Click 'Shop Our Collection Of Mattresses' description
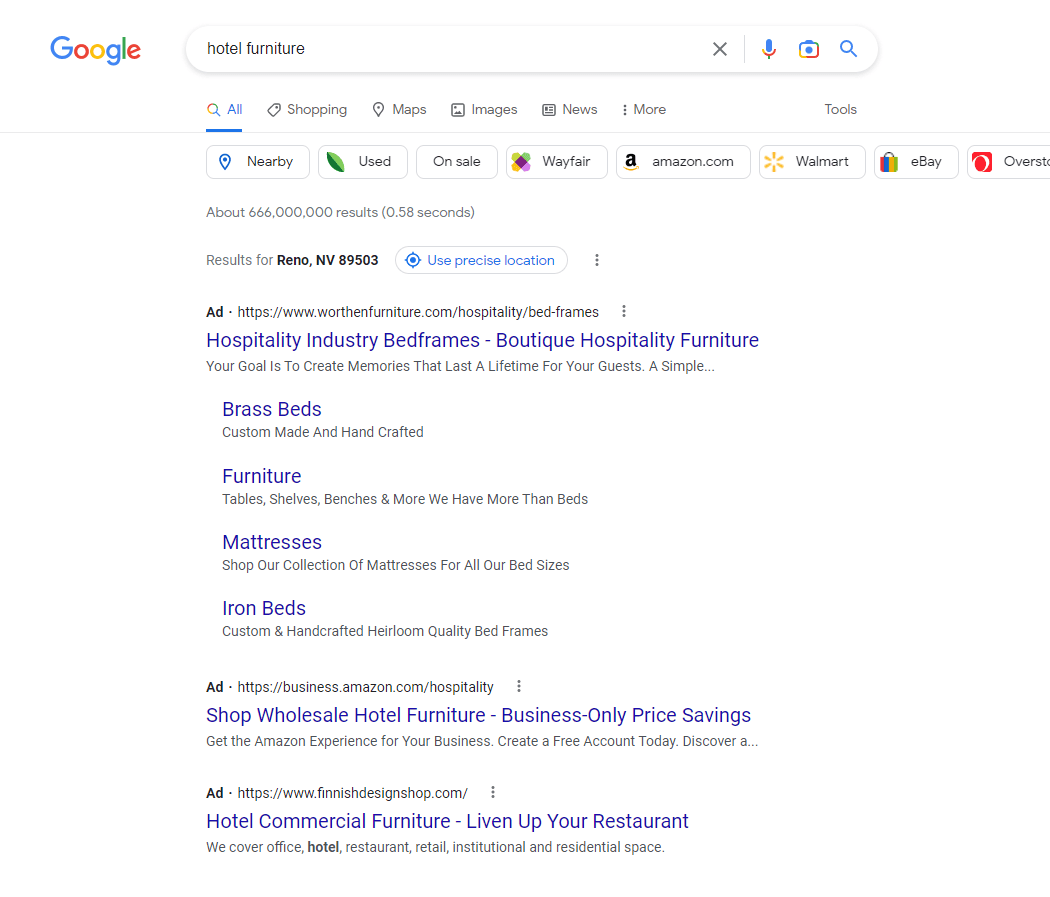The height and width of the screenshot is (897, 1050). [x=396, y=566]
